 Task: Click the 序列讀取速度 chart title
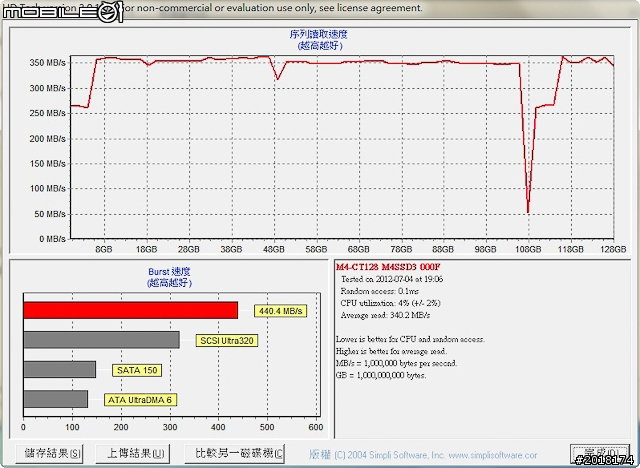click(318, 35)
